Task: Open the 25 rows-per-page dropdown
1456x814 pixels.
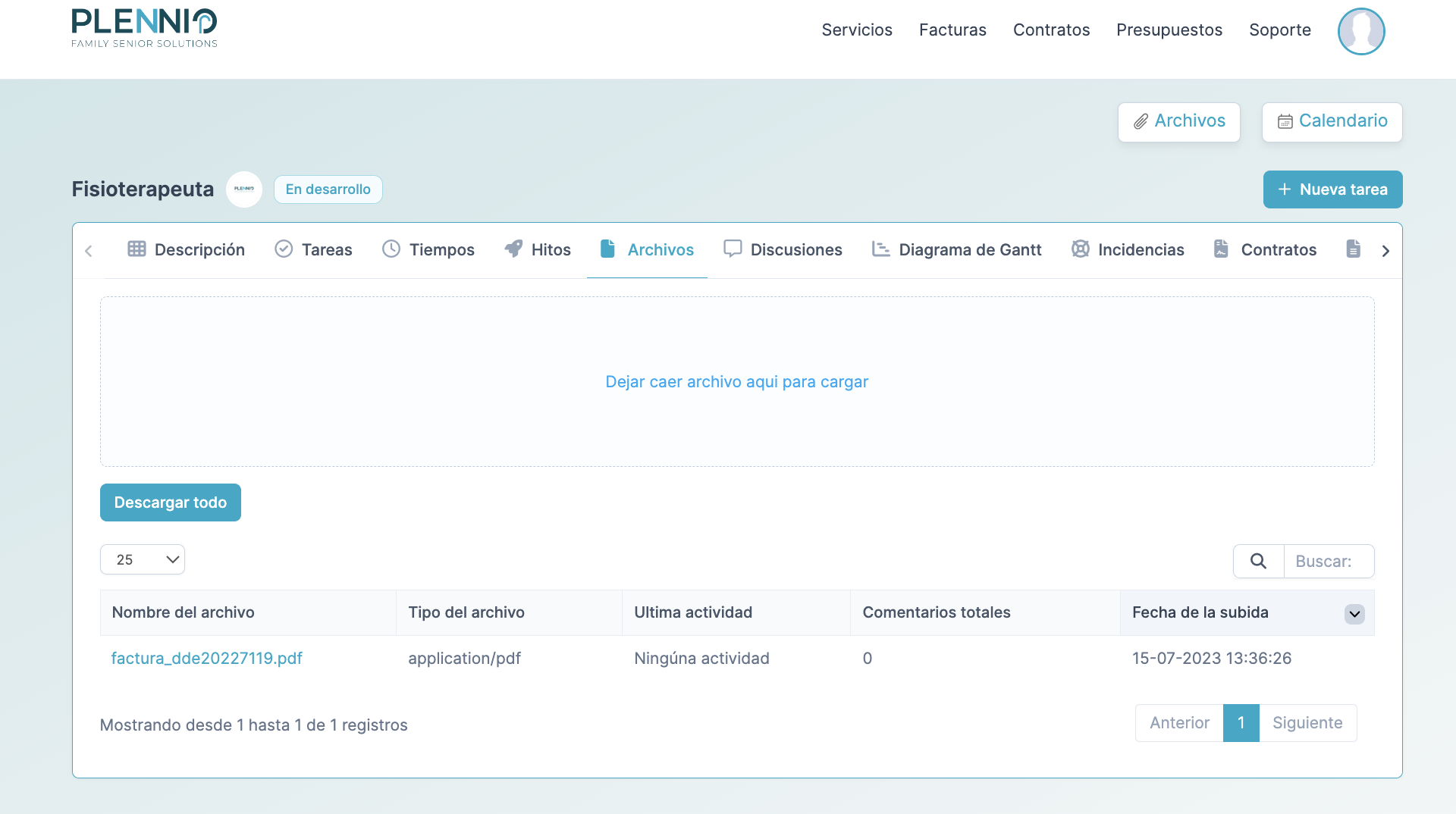Action: coord(143,559)
